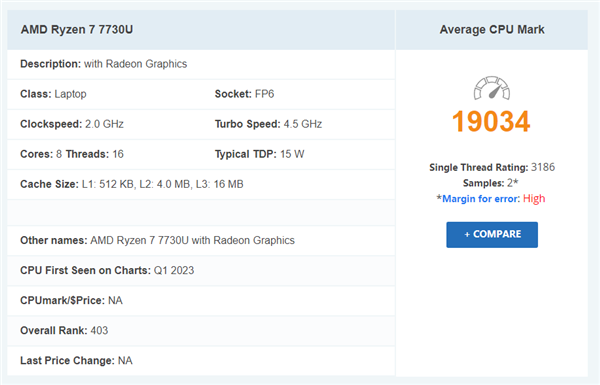
Task: Click the Description with Radeon Graphics row
Action: pyautogui.click(x=201, y=64)
